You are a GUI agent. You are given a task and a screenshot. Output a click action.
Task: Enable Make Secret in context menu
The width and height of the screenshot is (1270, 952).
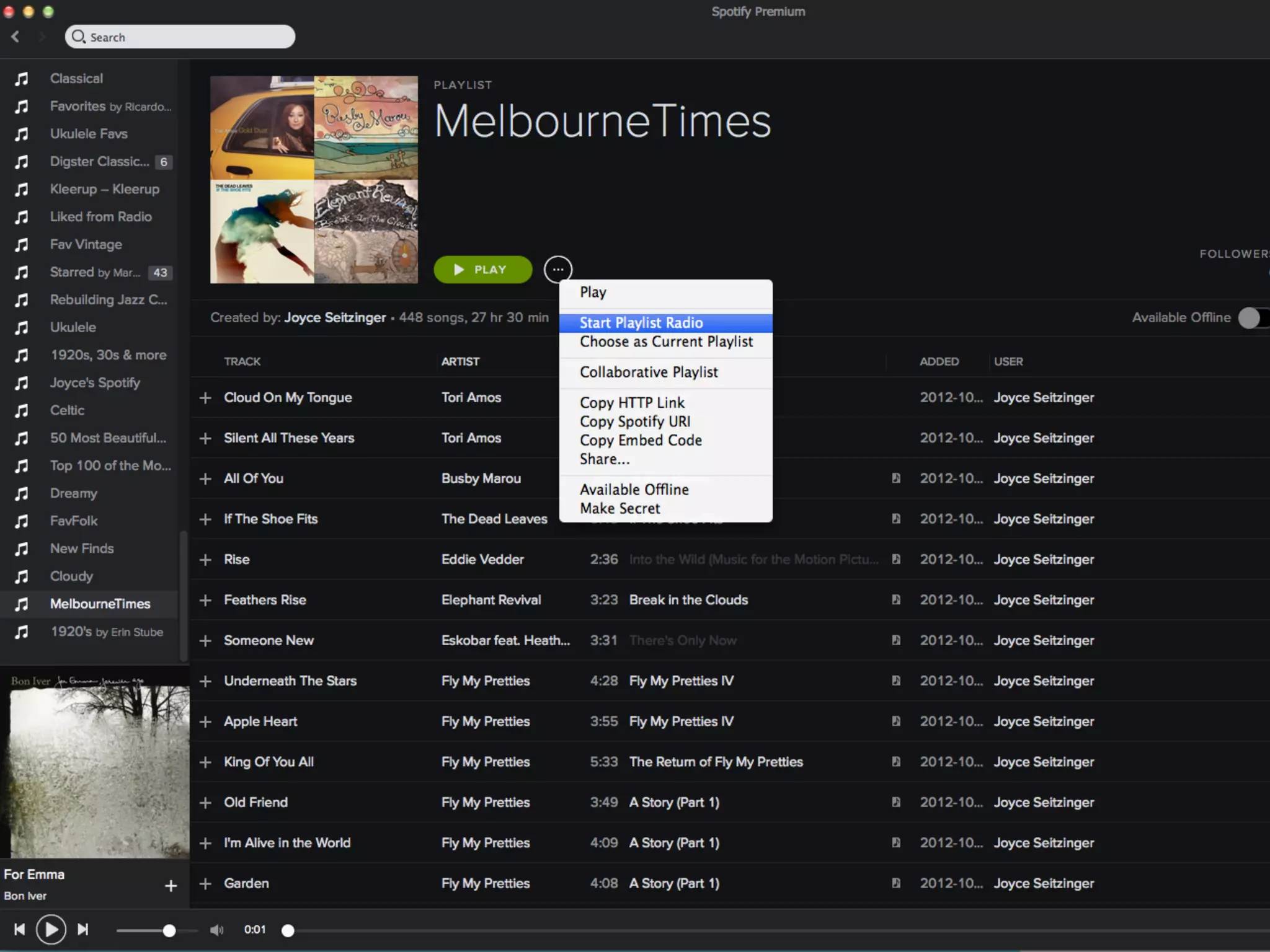(620, 508)
